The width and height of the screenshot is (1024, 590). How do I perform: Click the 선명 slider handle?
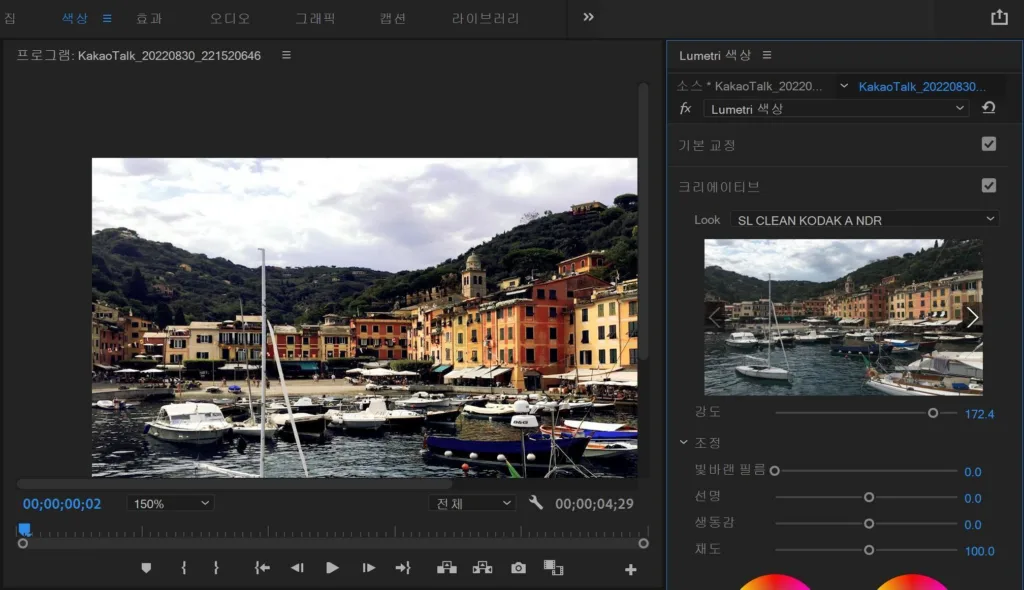(x=869, y=497)
